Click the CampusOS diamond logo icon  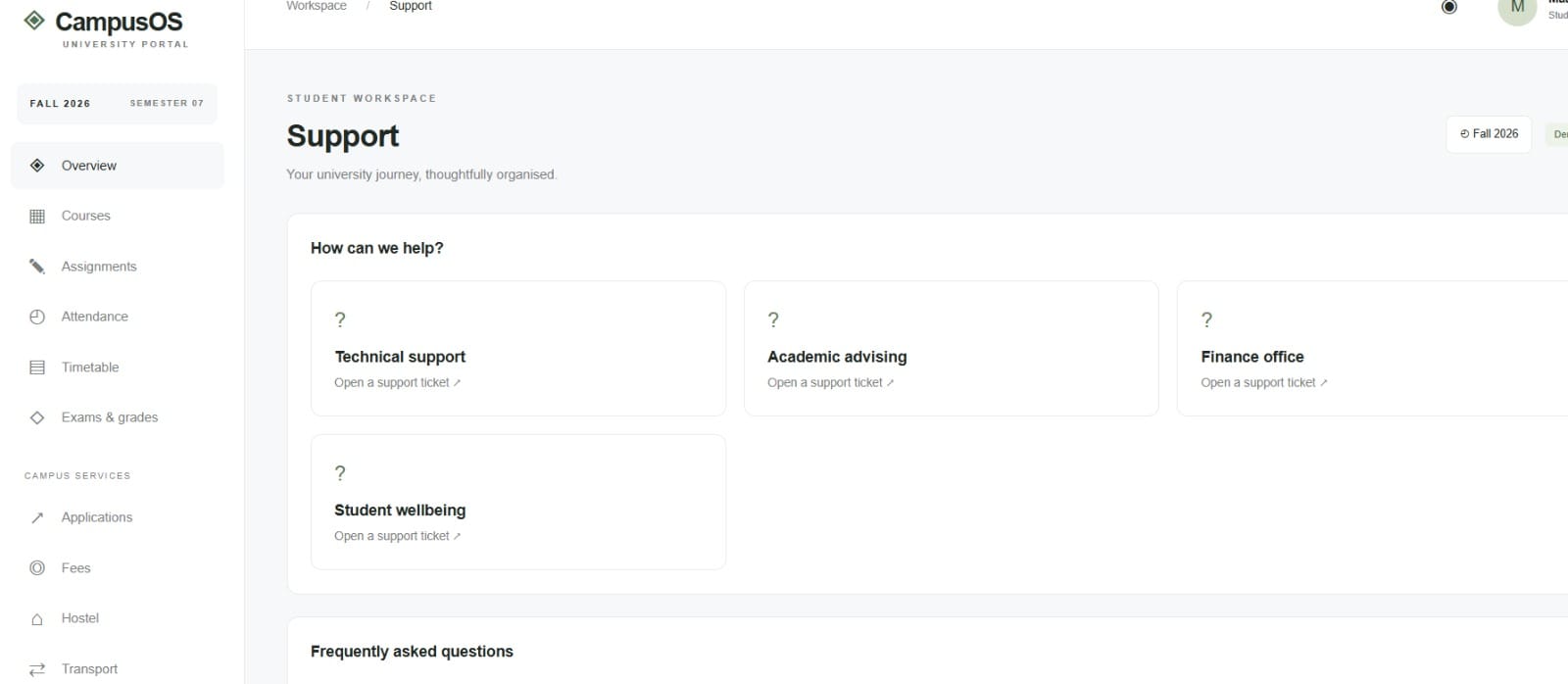click(34, 20)
